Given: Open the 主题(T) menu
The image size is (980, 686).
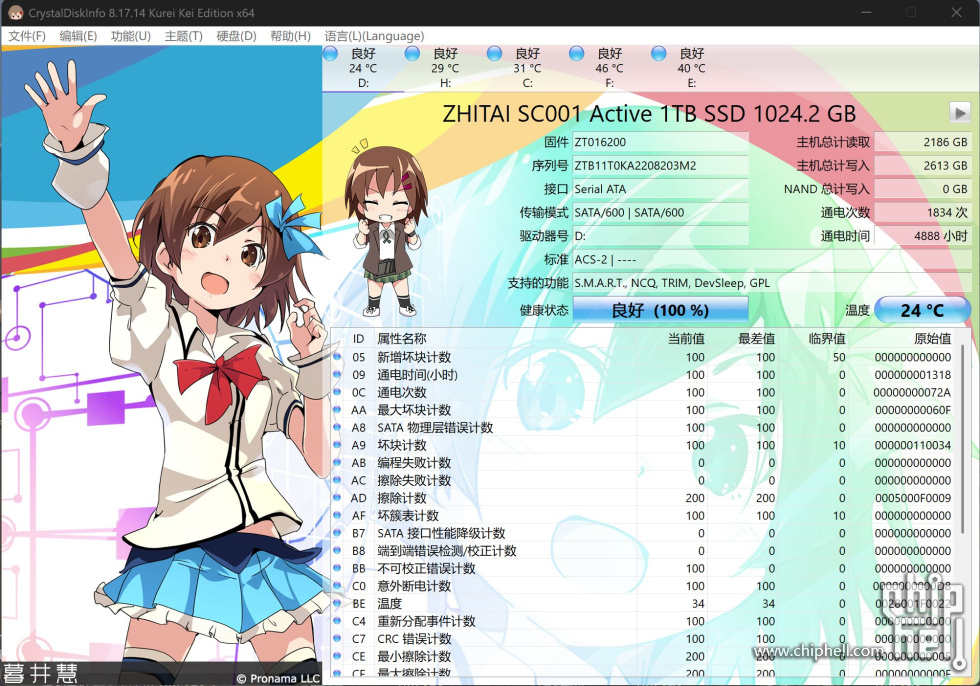Looking at the screenshot, I should (x=182, y=35).
